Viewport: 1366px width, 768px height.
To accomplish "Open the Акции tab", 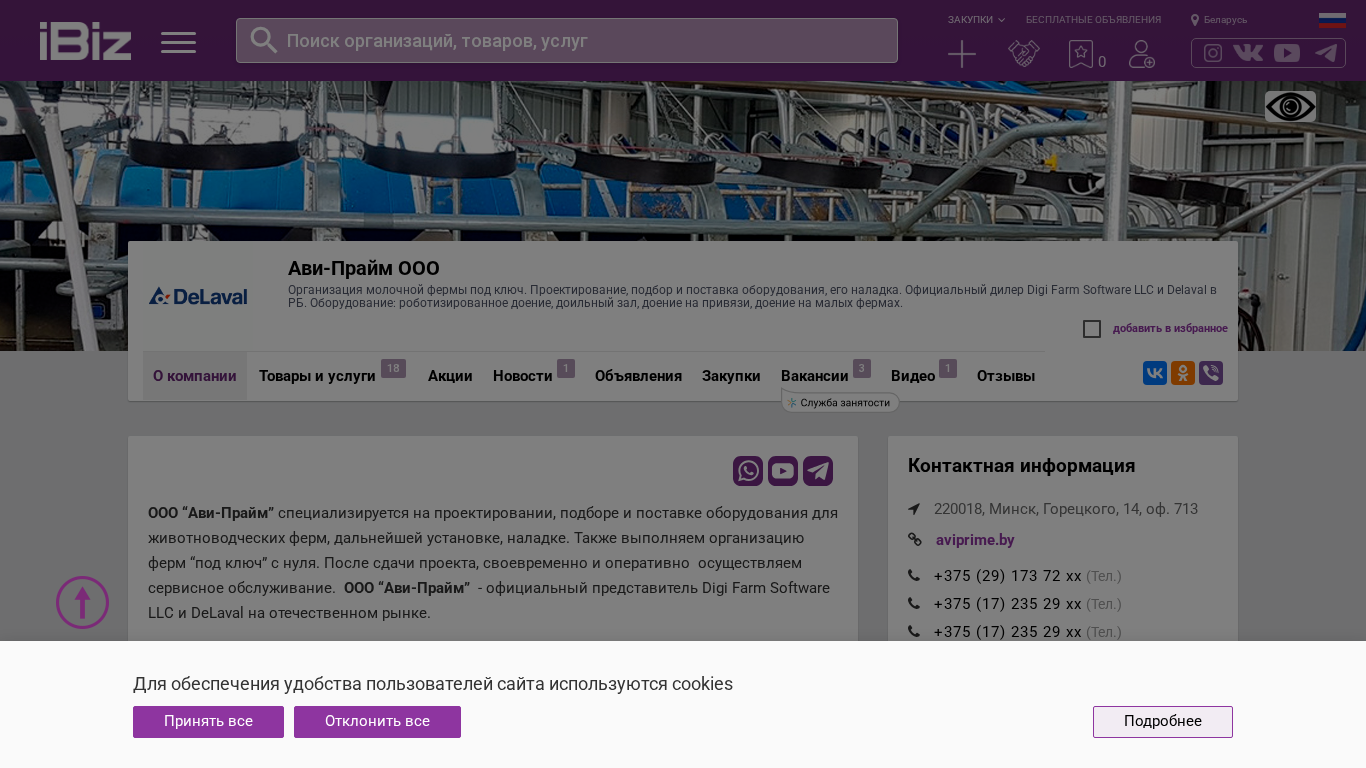I will pyautogui.click(x=450, y=376).
